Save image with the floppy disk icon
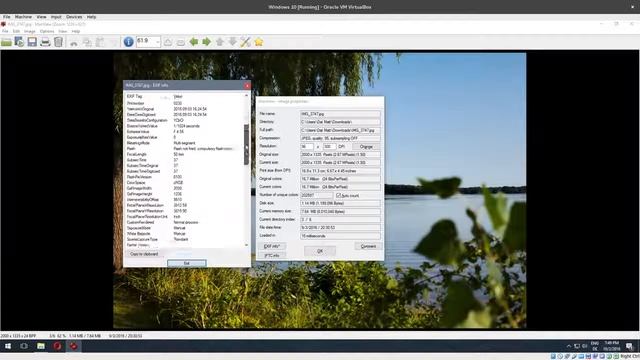Viewport: 640px width, 360px height. 32,42
